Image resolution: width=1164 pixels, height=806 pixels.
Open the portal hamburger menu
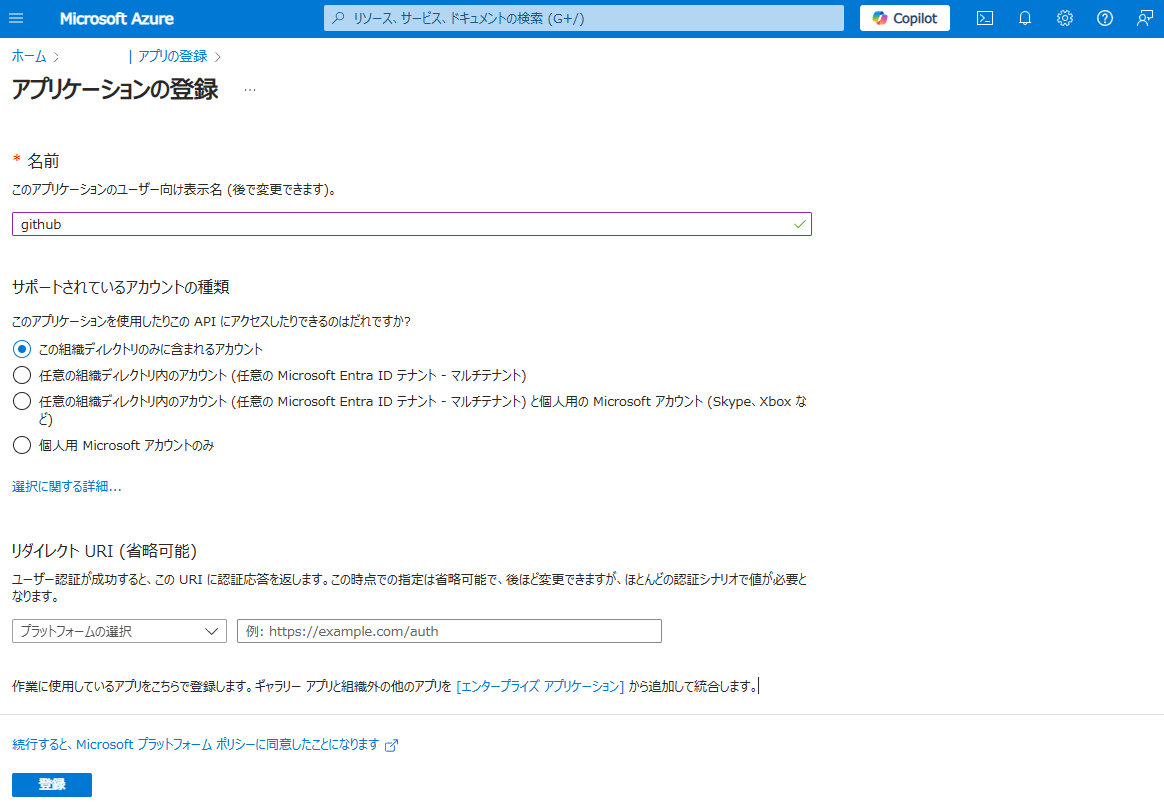[16, 18]
